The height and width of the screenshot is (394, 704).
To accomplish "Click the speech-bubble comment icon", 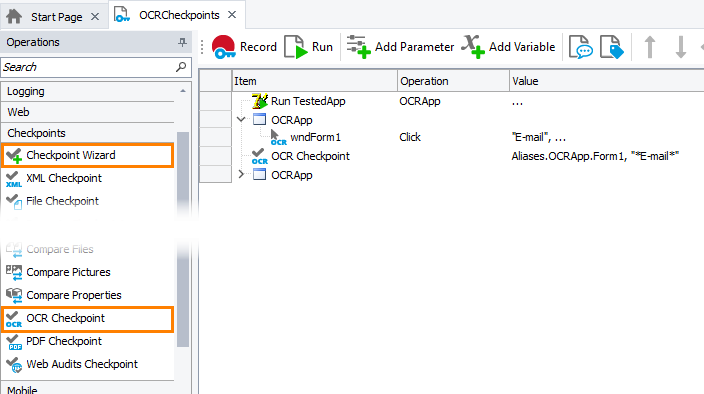I will 581,47.
